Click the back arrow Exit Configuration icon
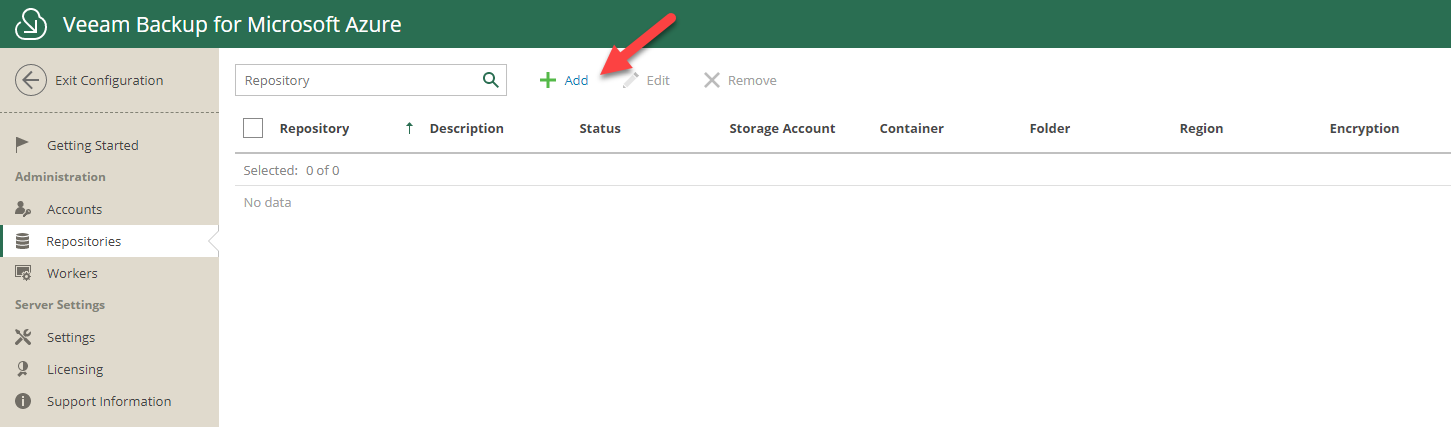Image resolution: width=1451 pixels, height=427 pixels. [x=31, y=81]
